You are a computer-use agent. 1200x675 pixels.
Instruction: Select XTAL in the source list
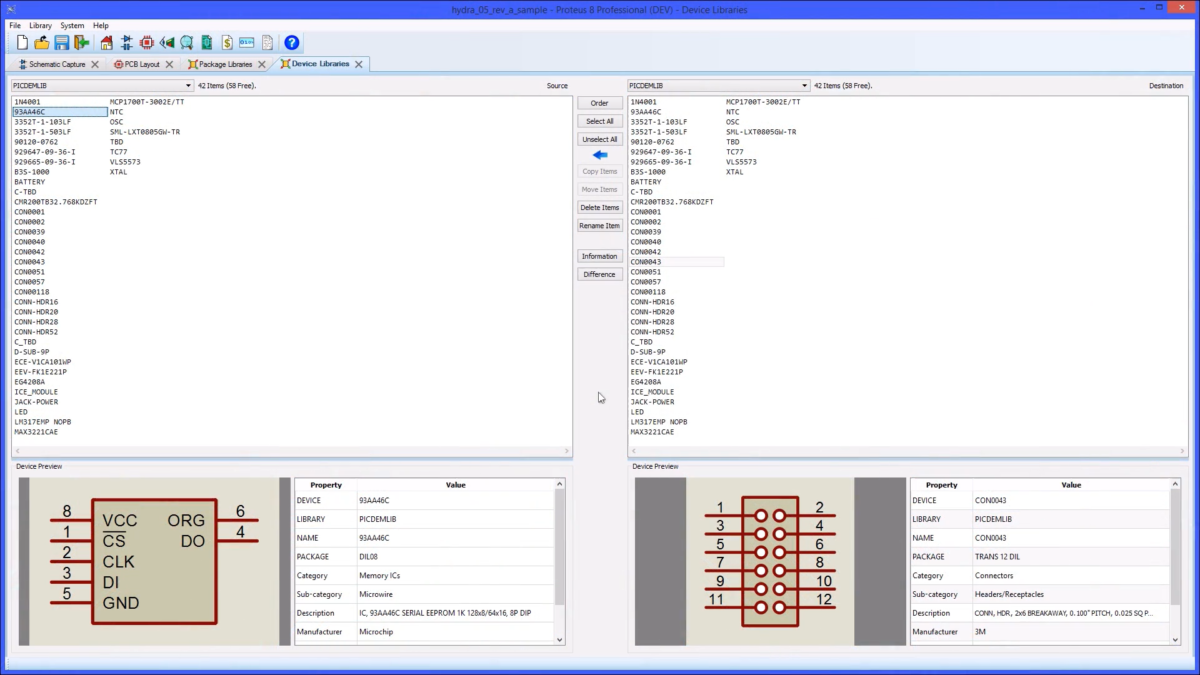119,172
